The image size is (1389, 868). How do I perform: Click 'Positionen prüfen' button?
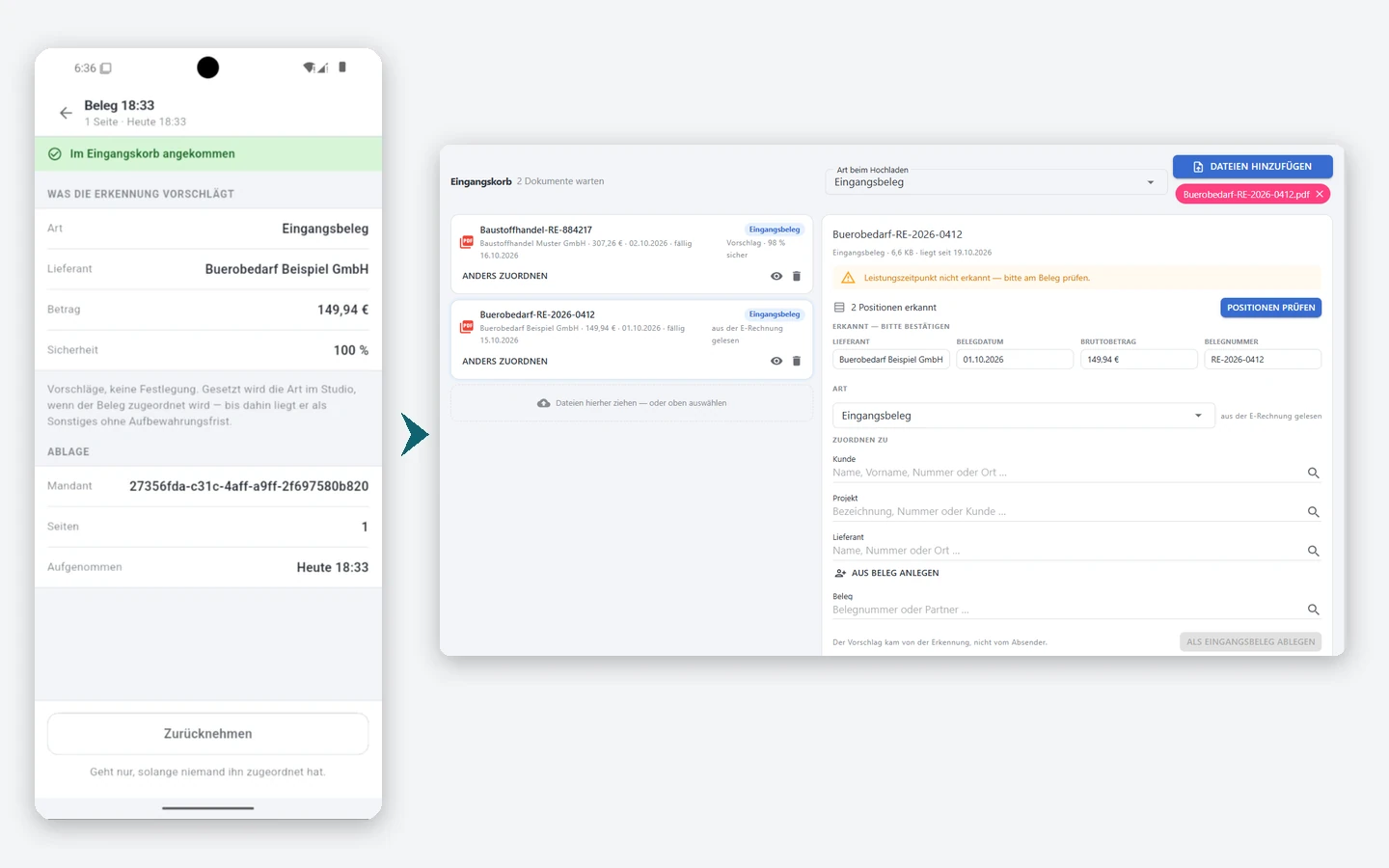pyautogui.click(x=1270, y=308)
